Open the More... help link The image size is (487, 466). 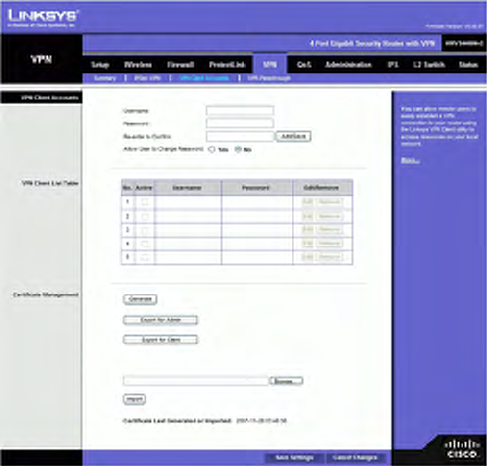pyautogui.click(x=410, y=161)
